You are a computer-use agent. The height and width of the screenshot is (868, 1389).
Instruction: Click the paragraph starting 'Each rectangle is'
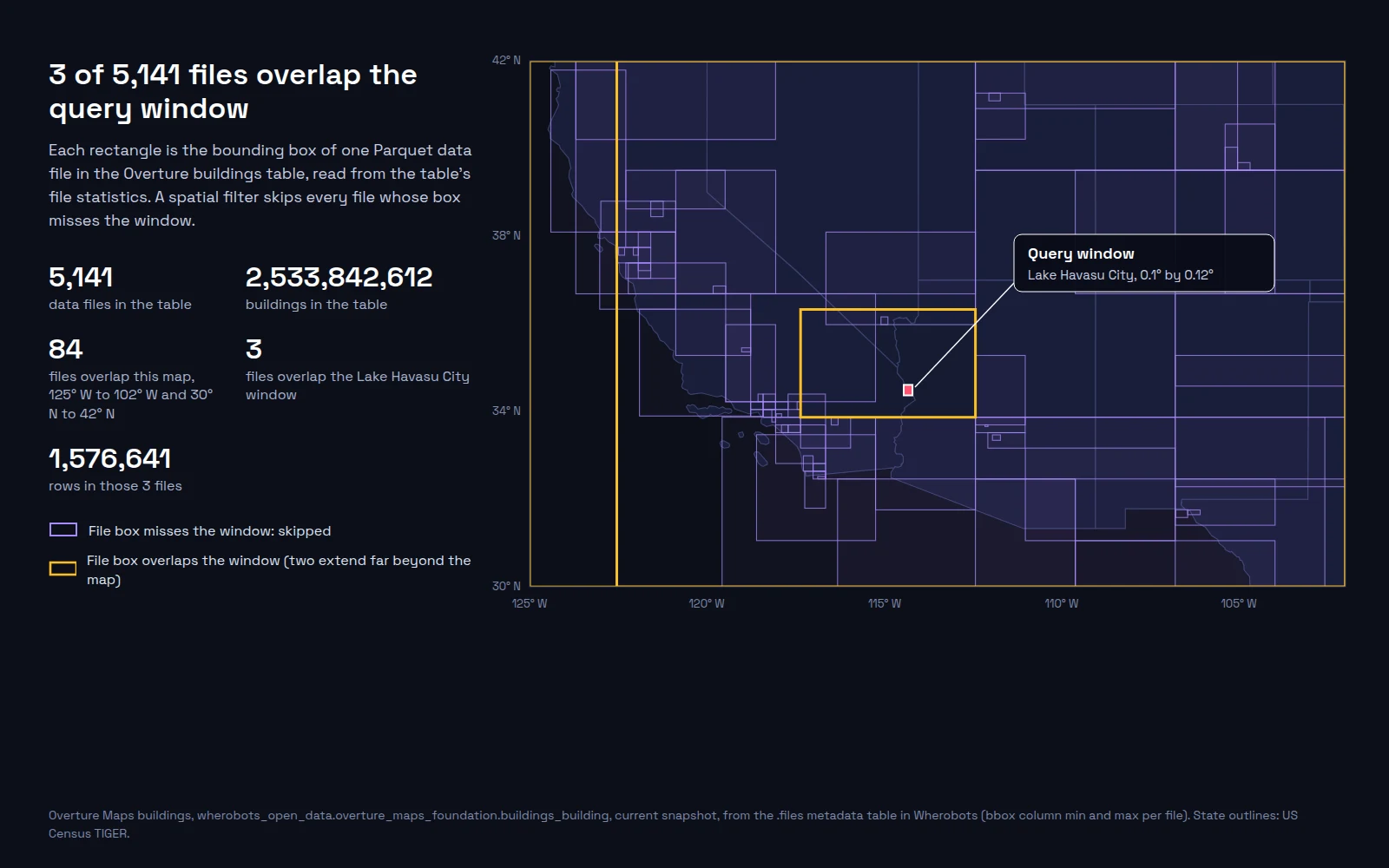click(260, 186)
